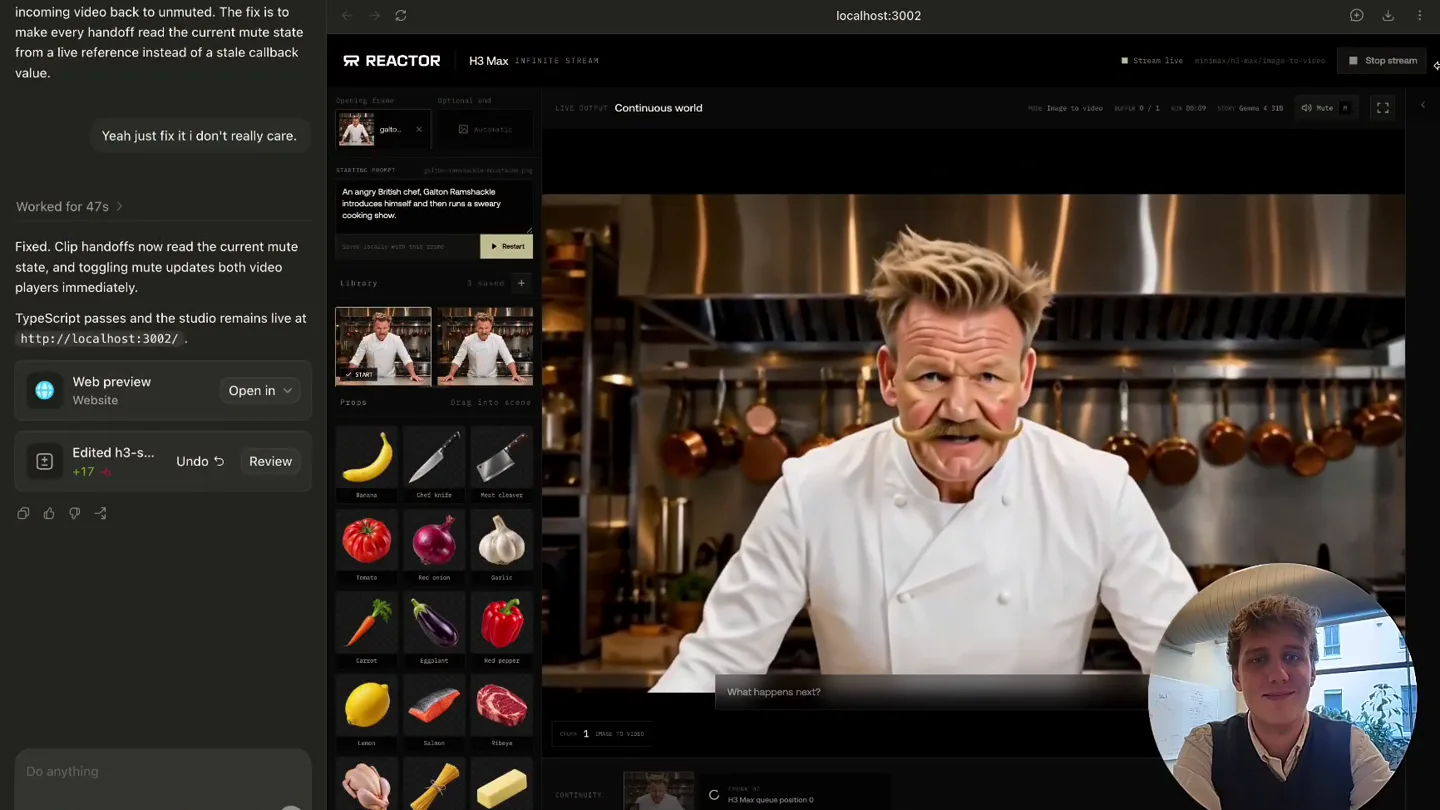Select the Red pepper prop
This screenshot has width=1440, height=810.
tap(502, 629)
